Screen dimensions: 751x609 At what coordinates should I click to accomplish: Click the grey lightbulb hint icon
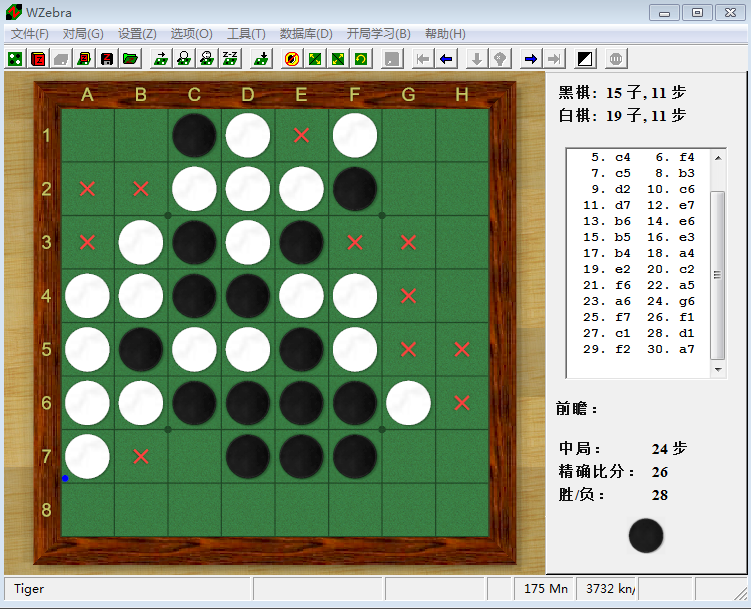point(500,59)
